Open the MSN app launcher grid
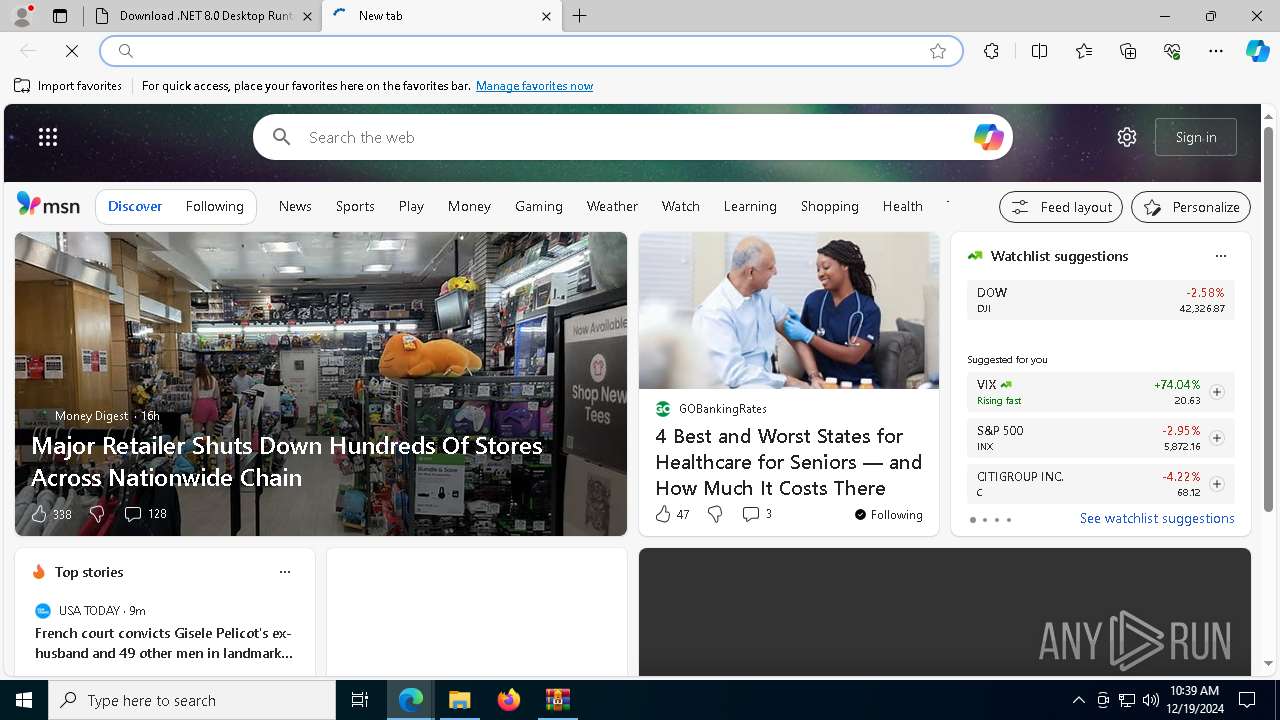1280x720 pixels. point(48,137)
